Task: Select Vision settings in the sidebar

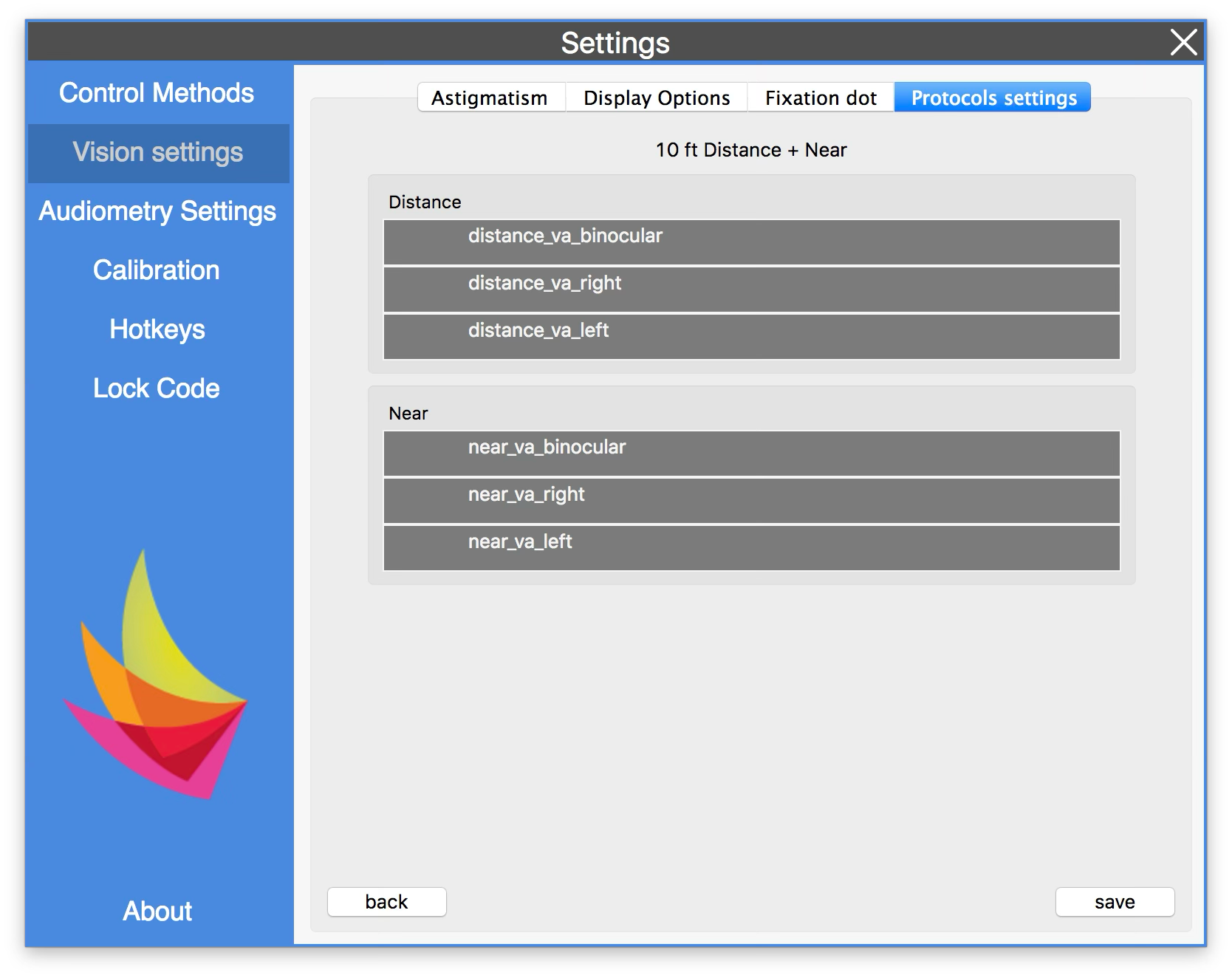Action: coord(158,152)
